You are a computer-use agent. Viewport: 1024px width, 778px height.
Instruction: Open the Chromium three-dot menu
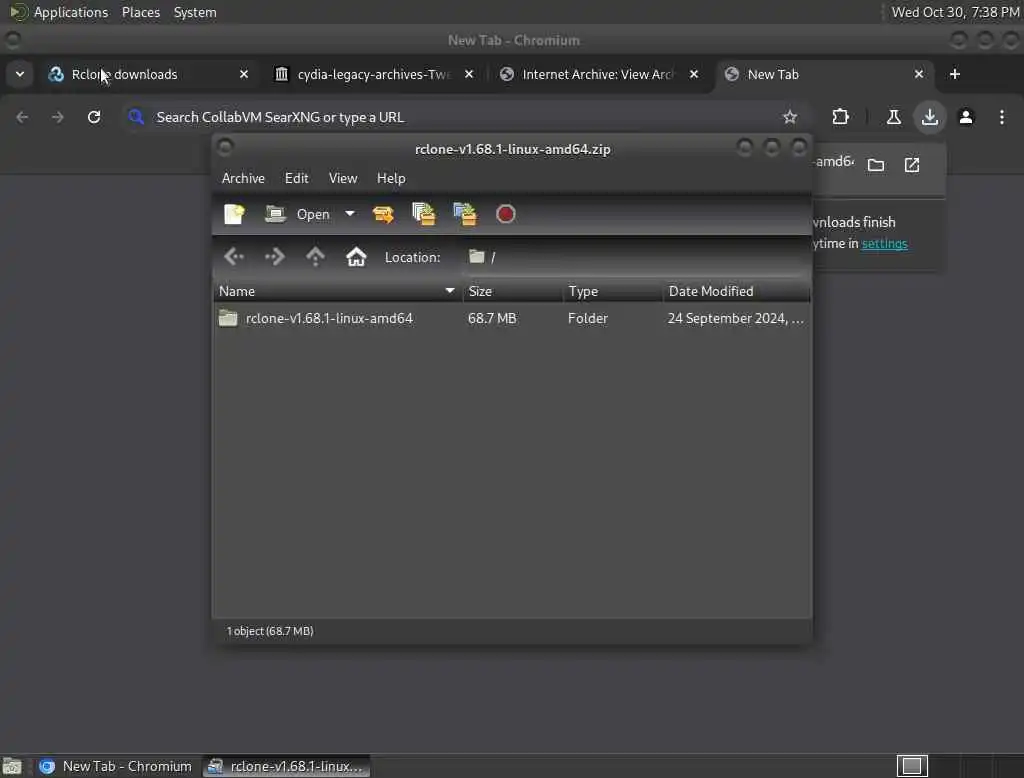(x=1002, y=117)
